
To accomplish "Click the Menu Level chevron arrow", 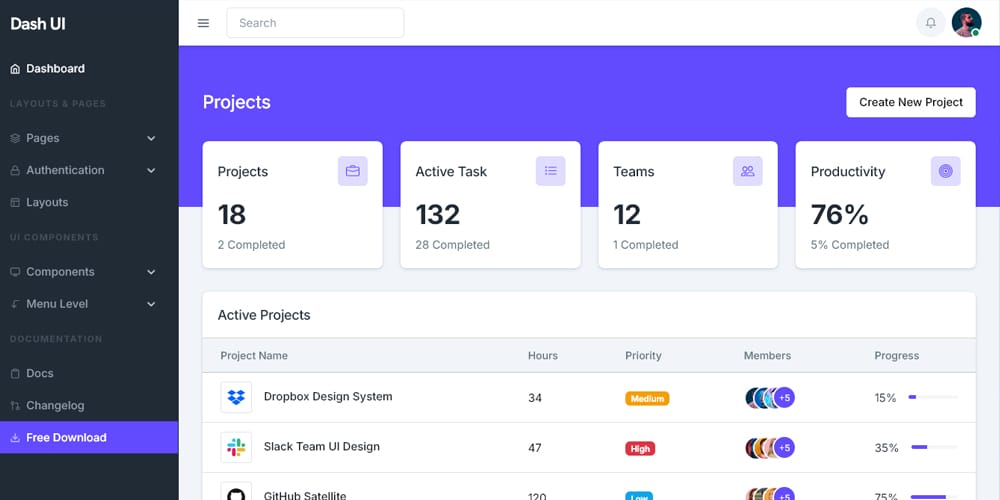I will click(151, 304).
